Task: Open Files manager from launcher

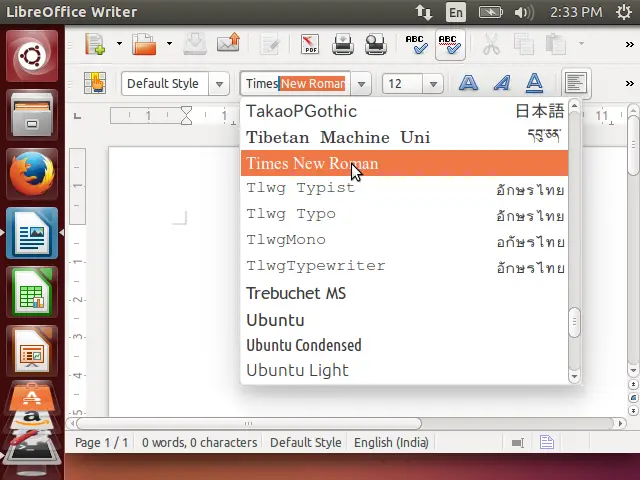Action: point(32,115)
